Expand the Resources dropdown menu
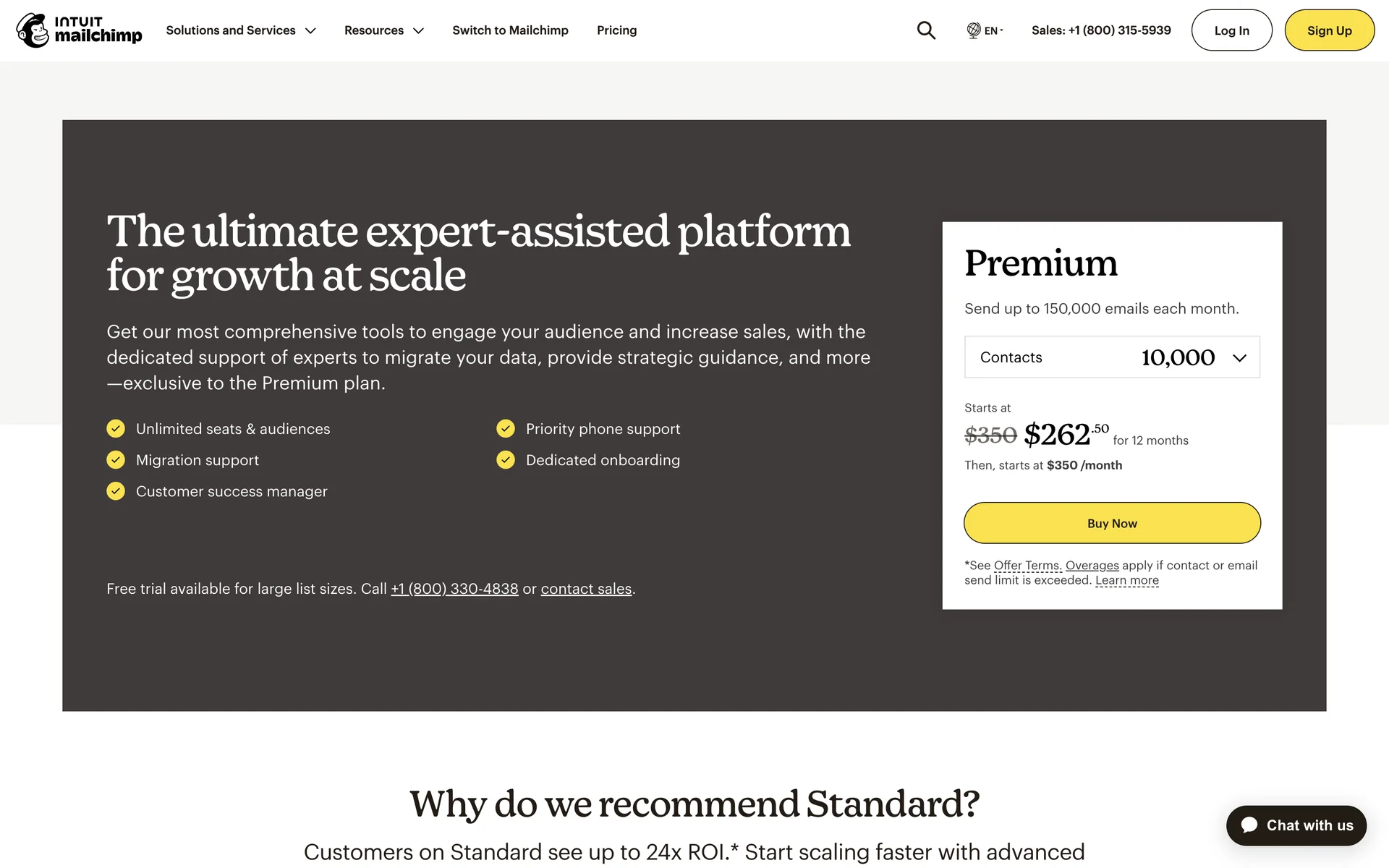1389x868 pixels. pyautogui.click(x=383, y=30)
